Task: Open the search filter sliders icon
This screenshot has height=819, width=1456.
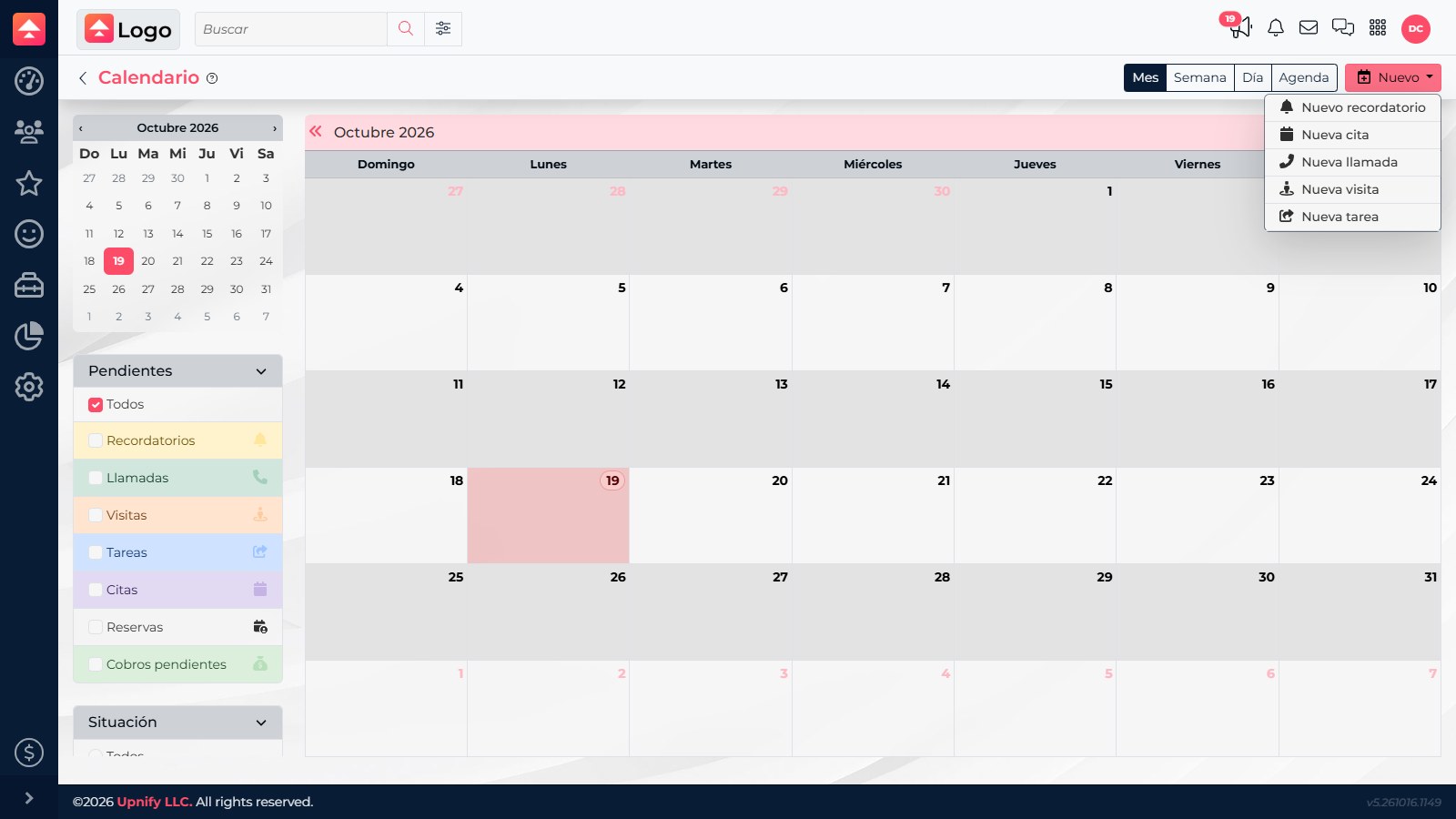Action: coord(443,29)
